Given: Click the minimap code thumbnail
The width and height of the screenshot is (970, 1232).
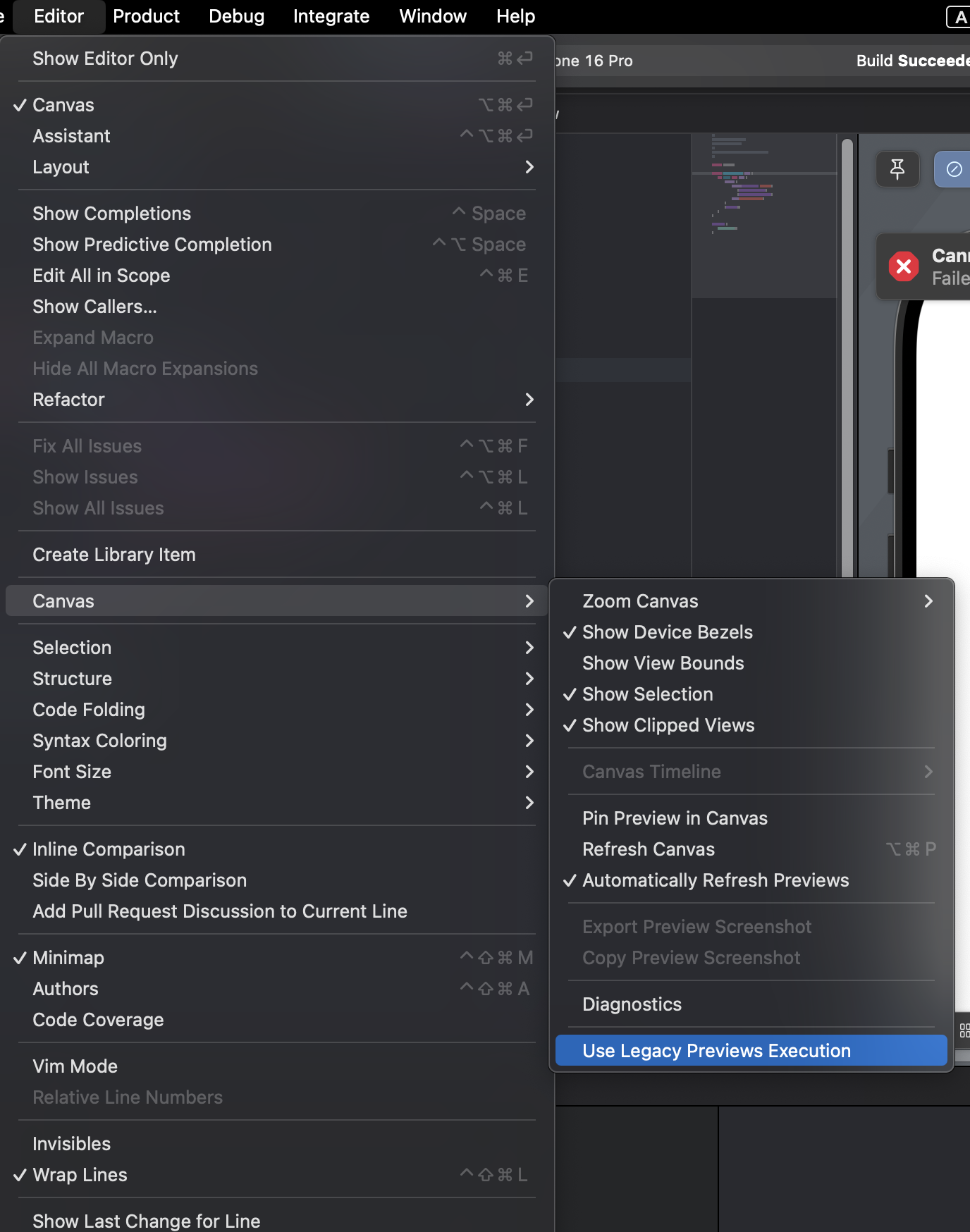Looking at the screenshot, I should pos(764,216).
